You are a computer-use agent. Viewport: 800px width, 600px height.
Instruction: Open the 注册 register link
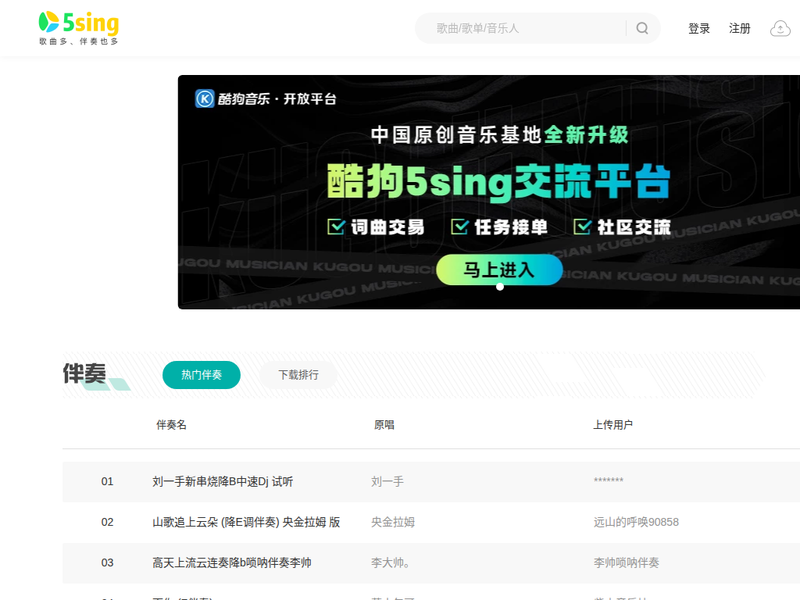pyautogui.click(x=740, y=29)
